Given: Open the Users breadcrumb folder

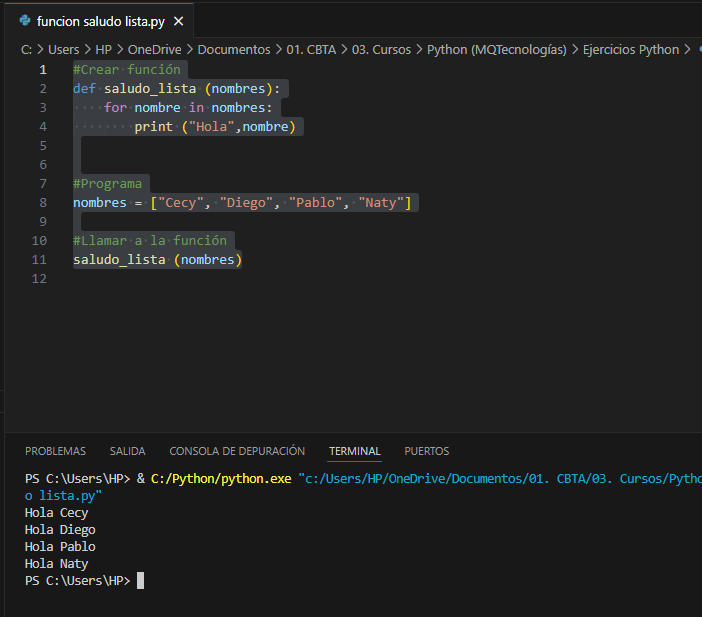Looking at the screenshot, I should click(63, 49).
